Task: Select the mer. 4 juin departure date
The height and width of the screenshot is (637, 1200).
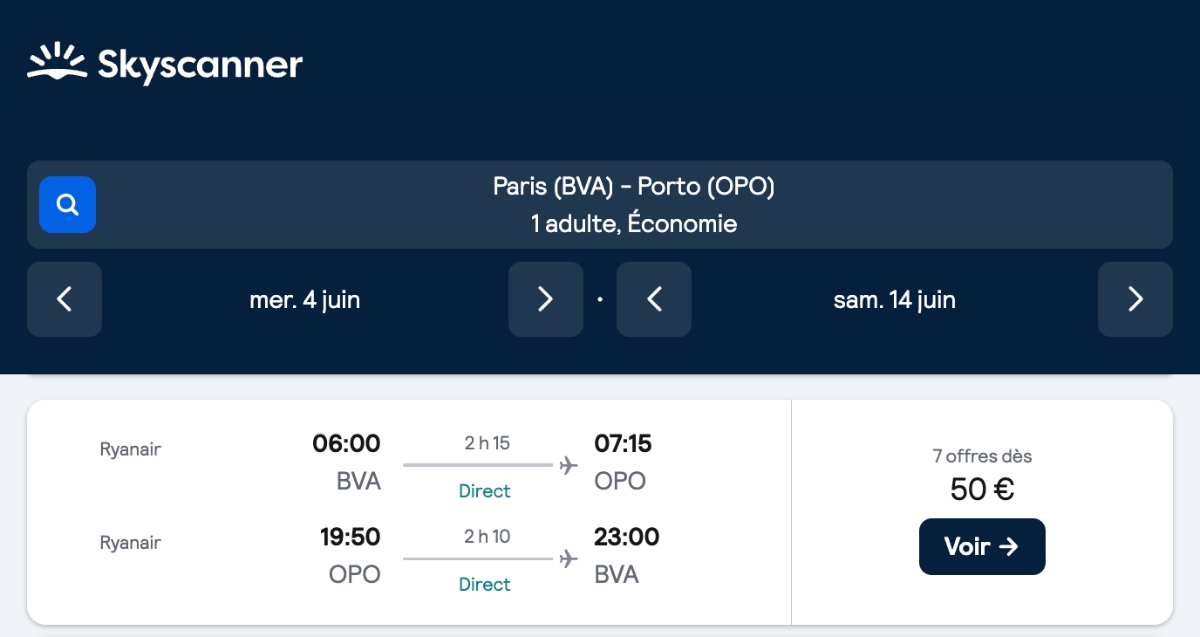Action: (305, 300)
